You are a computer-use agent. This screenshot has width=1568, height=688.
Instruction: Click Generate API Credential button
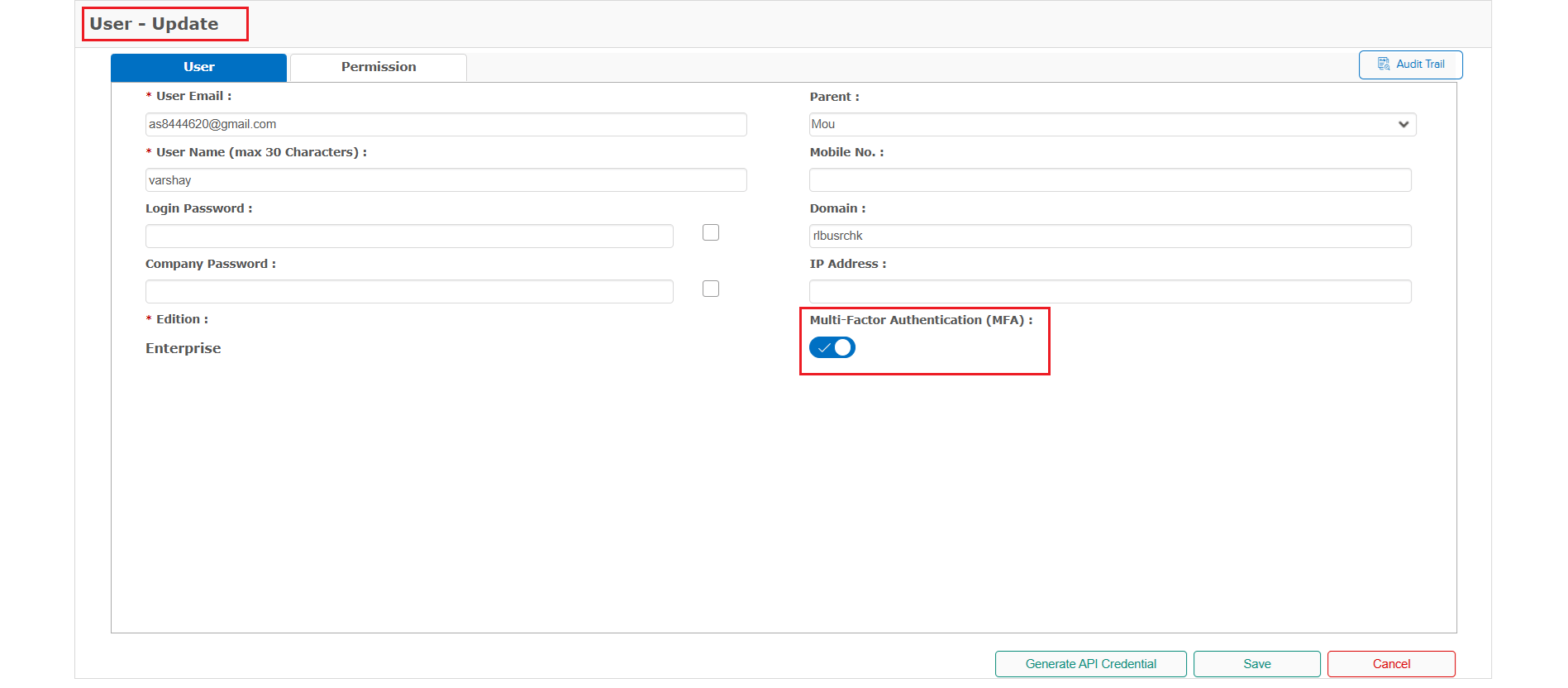1090,664
